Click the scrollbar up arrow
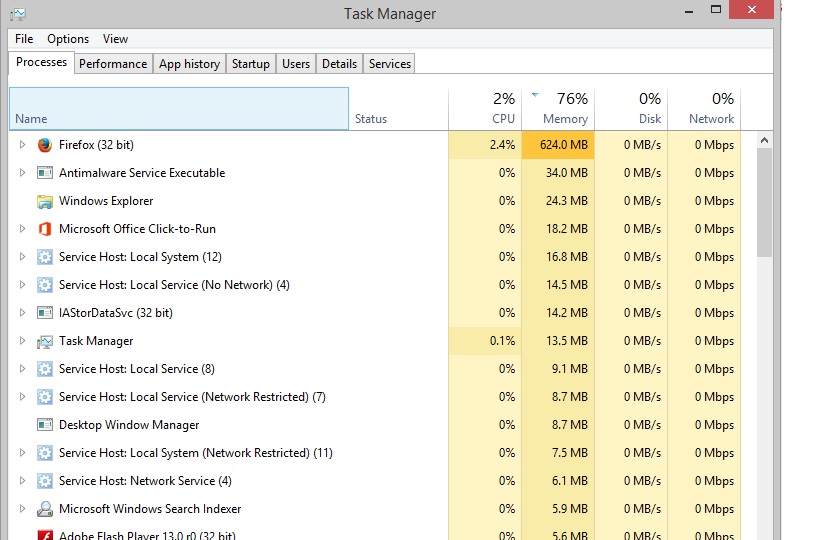The height and width of the screenshot is (540, 819). pyautogui.click(x=764, y=140)
